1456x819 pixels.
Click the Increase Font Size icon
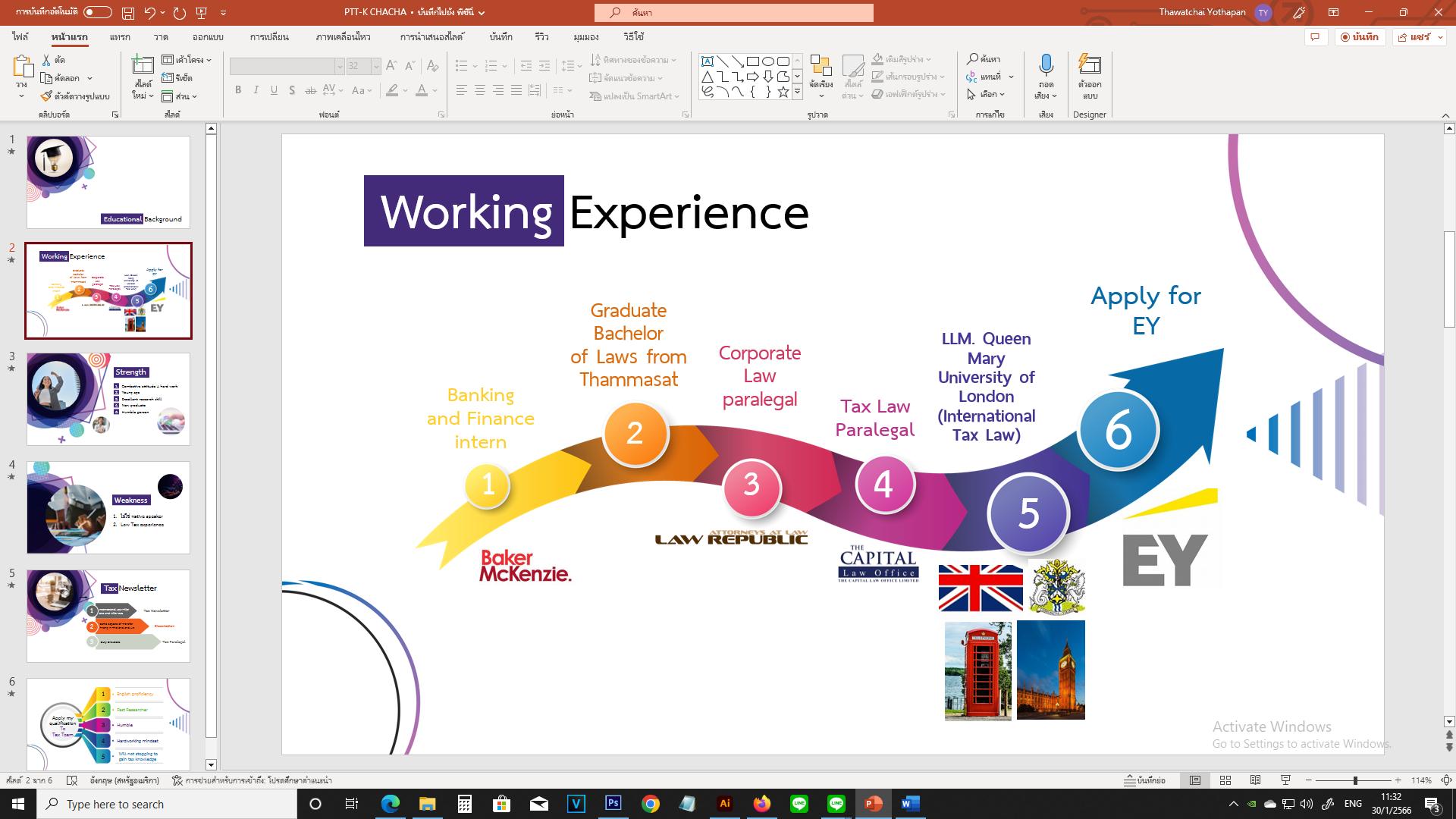pyautogui.click(x=391, y=66)
